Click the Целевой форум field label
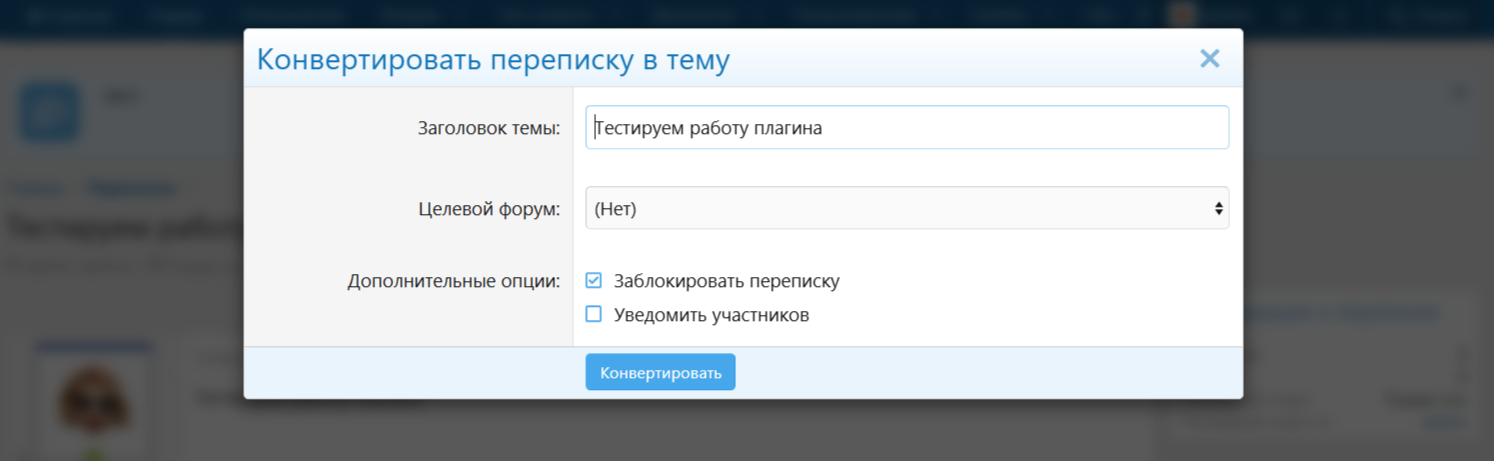The width and height of the screenshot is (1494, 461). (x=488, y=209)
